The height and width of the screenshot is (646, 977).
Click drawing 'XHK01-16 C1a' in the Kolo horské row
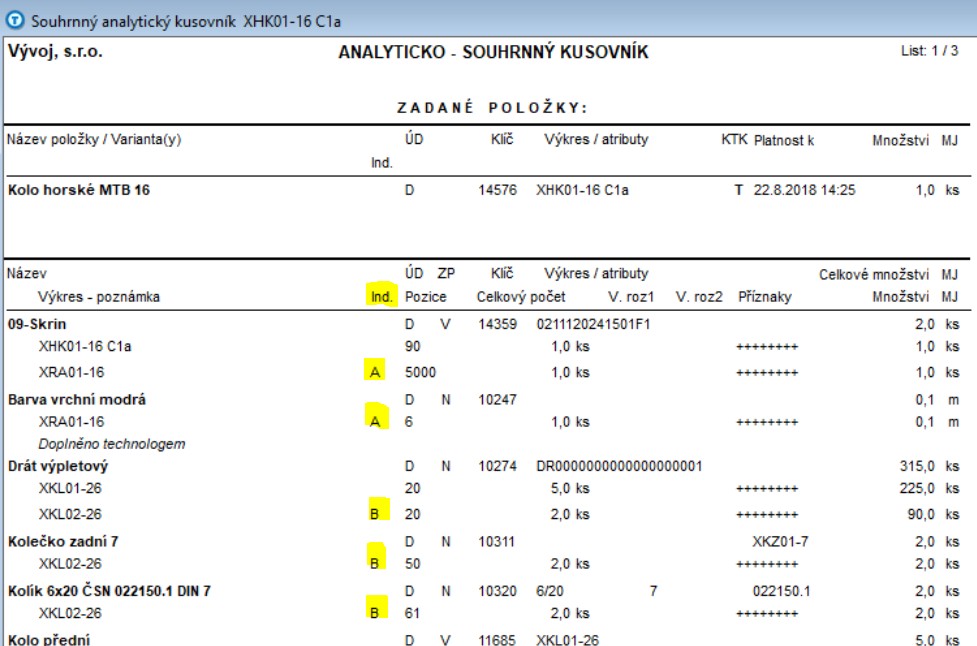[x=582, y=190]
